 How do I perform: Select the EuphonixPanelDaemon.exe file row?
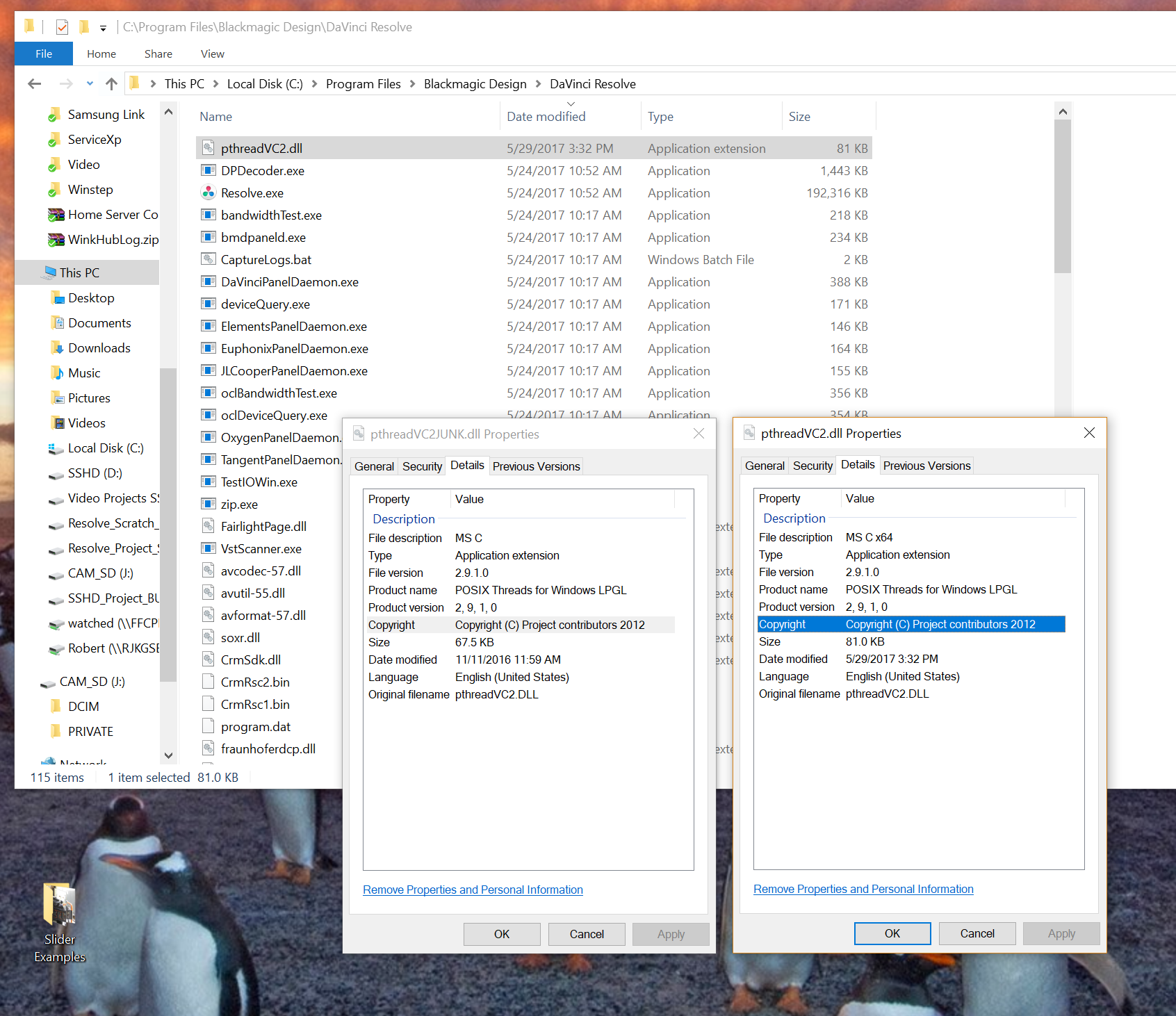pyautogui.click(x=534, y=348)
